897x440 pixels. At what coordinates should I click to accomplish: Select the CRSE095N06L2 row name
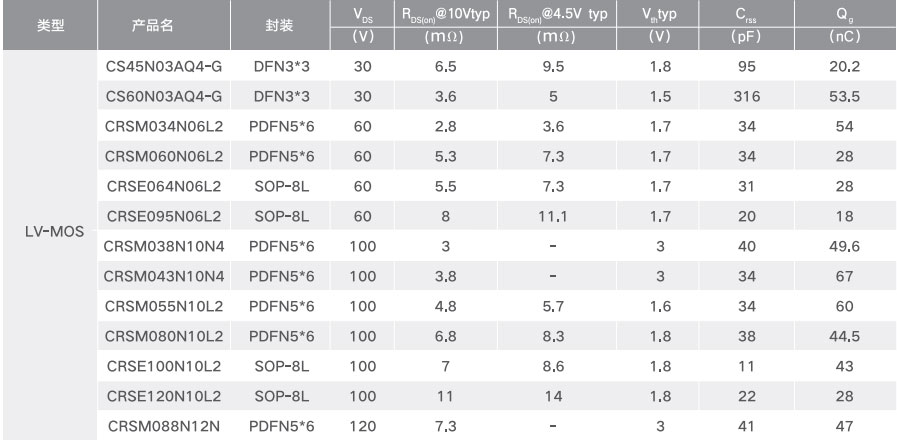tap(164, 216)
